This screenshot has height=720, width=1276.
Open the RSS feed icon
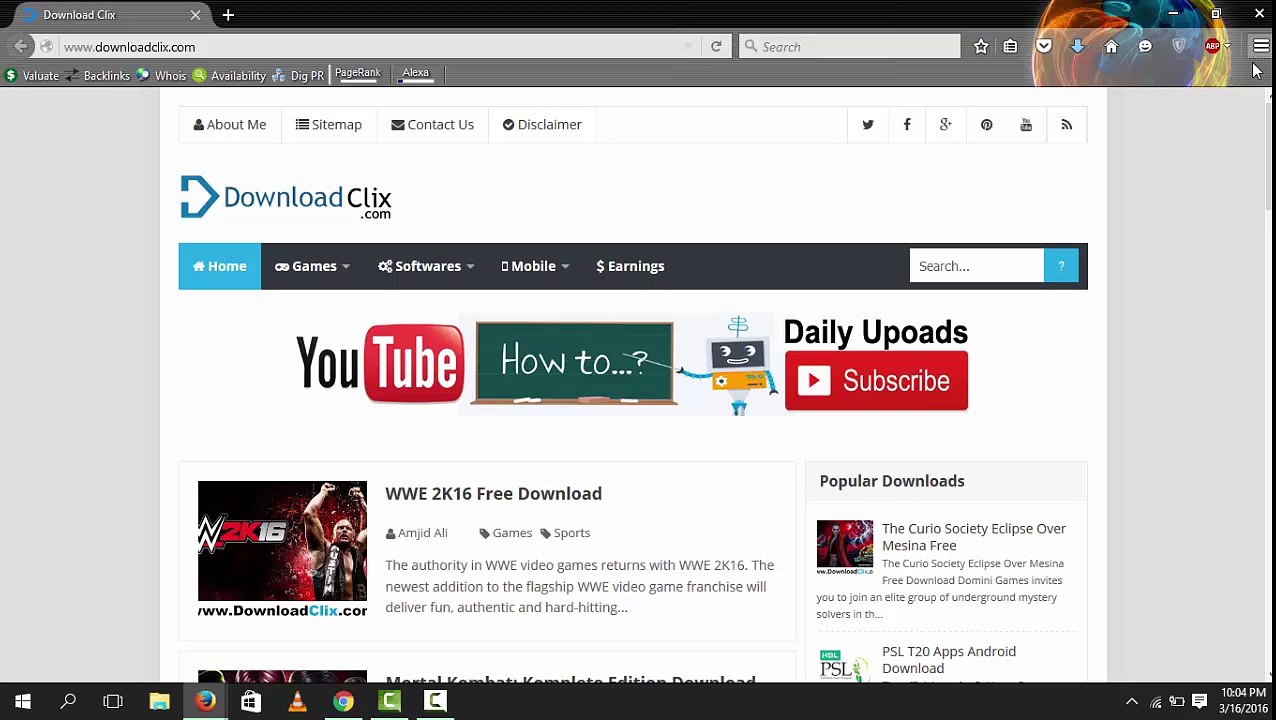[1066, 125]
